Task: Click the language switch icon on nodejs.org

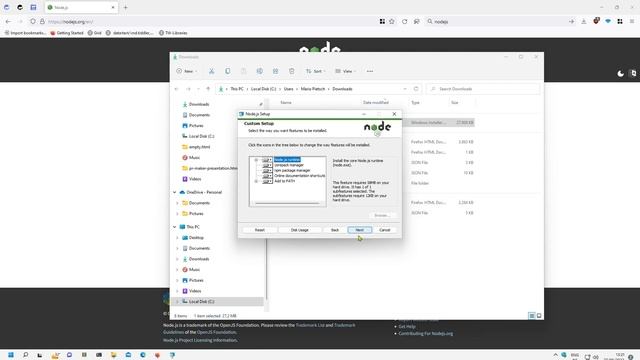Action: 633,73
